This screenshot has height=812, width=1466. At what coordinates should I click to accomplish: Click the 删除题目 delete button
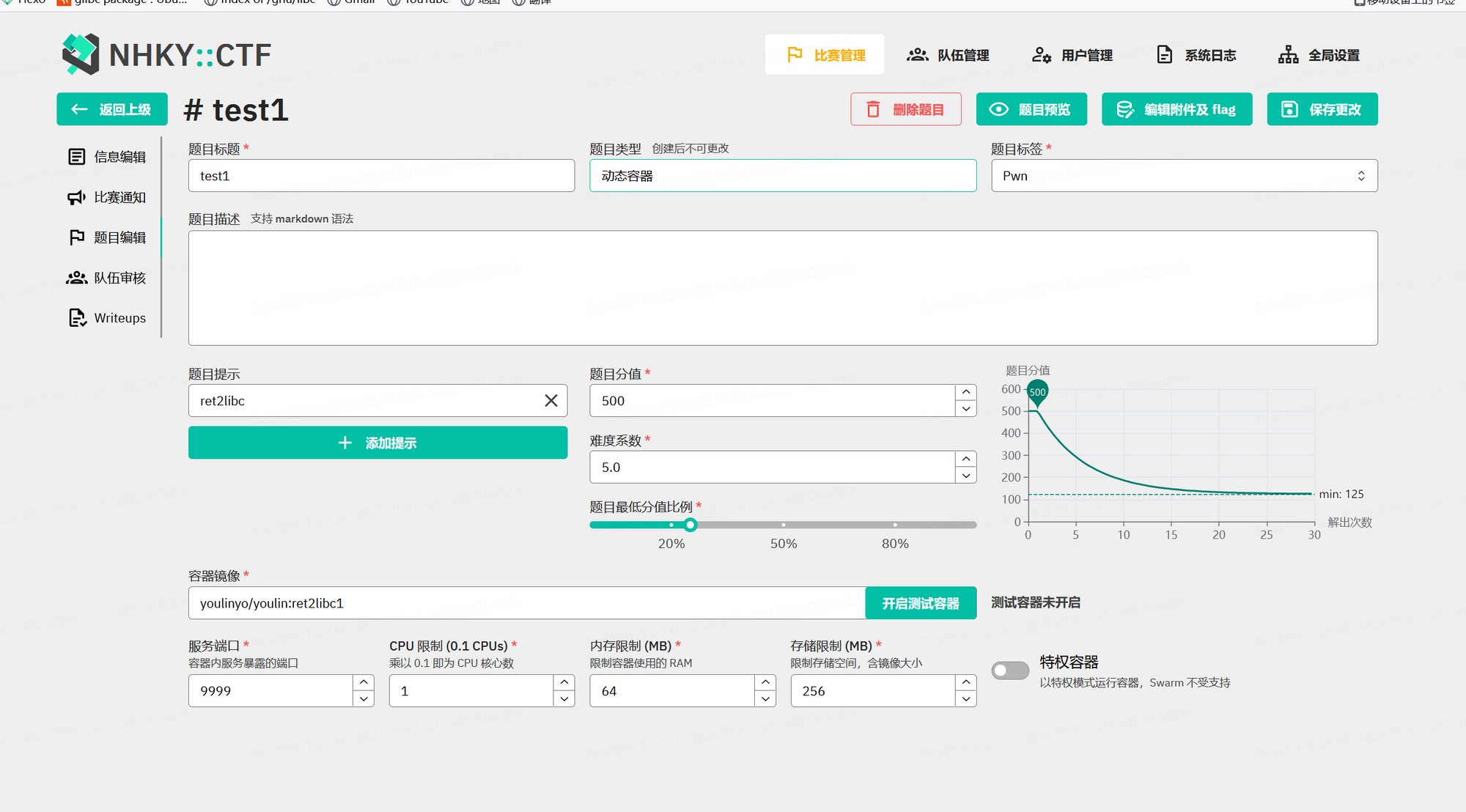pos(906,109)
